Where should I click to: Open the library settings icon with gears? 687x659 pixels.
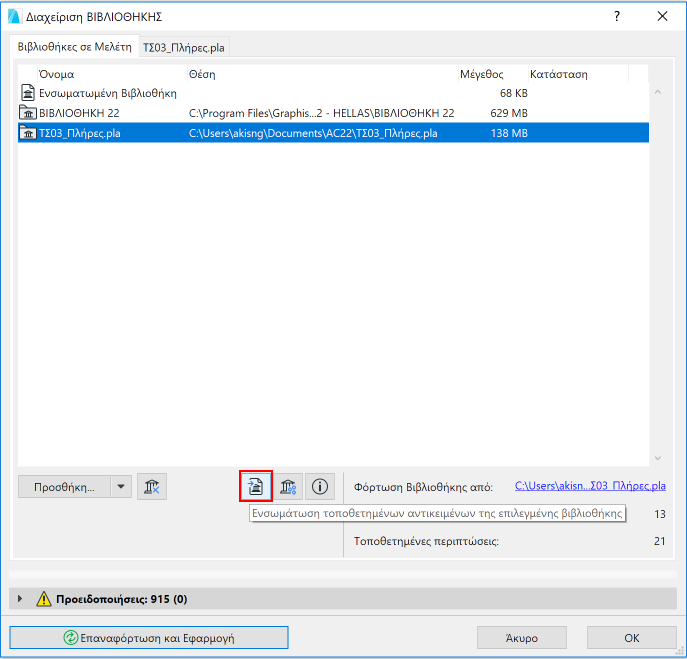coord(288,486)
